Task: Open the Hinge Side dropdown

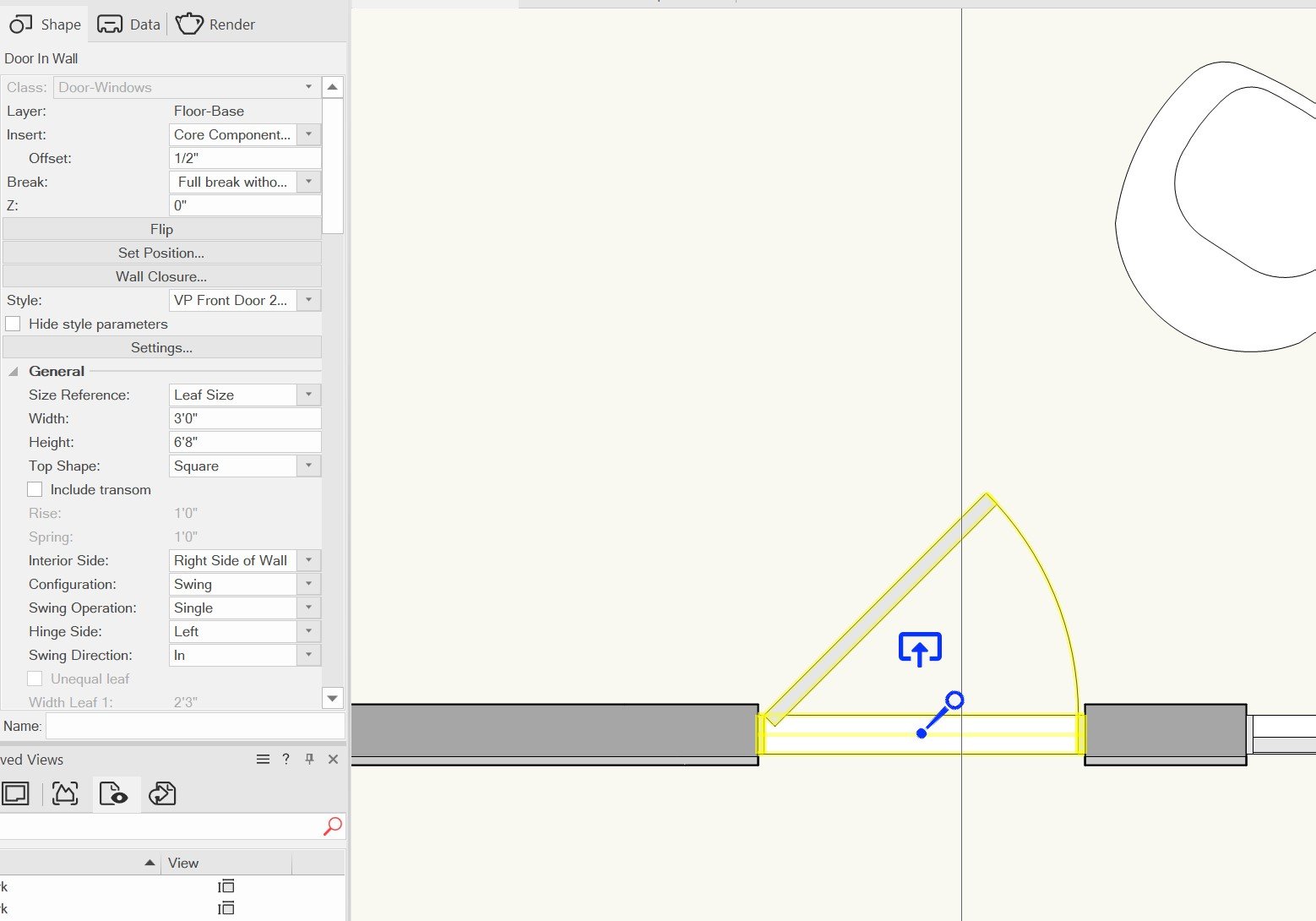Action: coord(308,631)
